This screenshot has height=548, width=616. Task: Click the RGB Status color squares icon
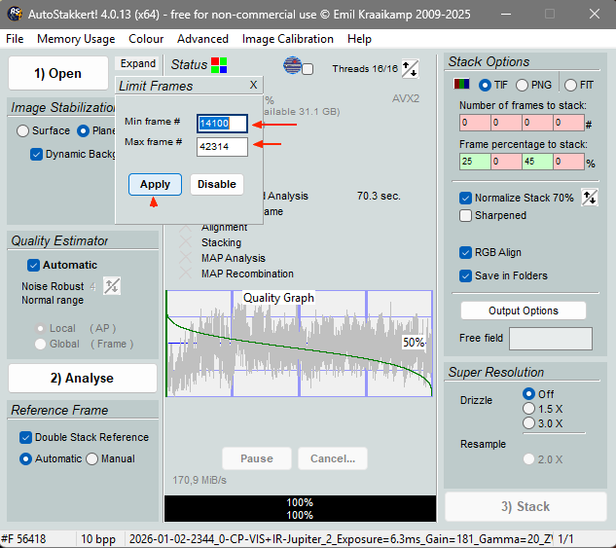(219, 65)
